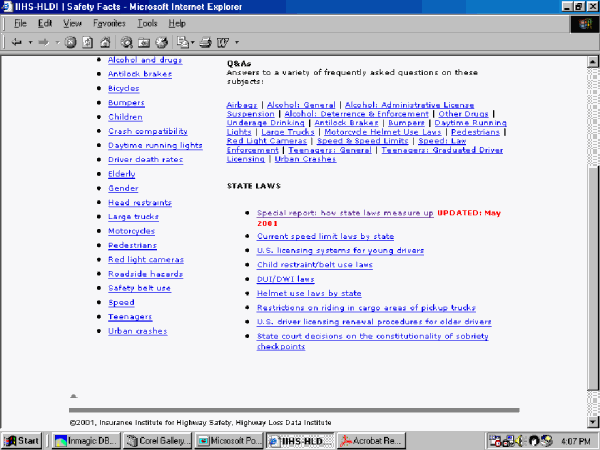This screenshot has width=600, height=450.
Task: Expand the Back button history dropdown arrow
Action: [x=30, y=42]
